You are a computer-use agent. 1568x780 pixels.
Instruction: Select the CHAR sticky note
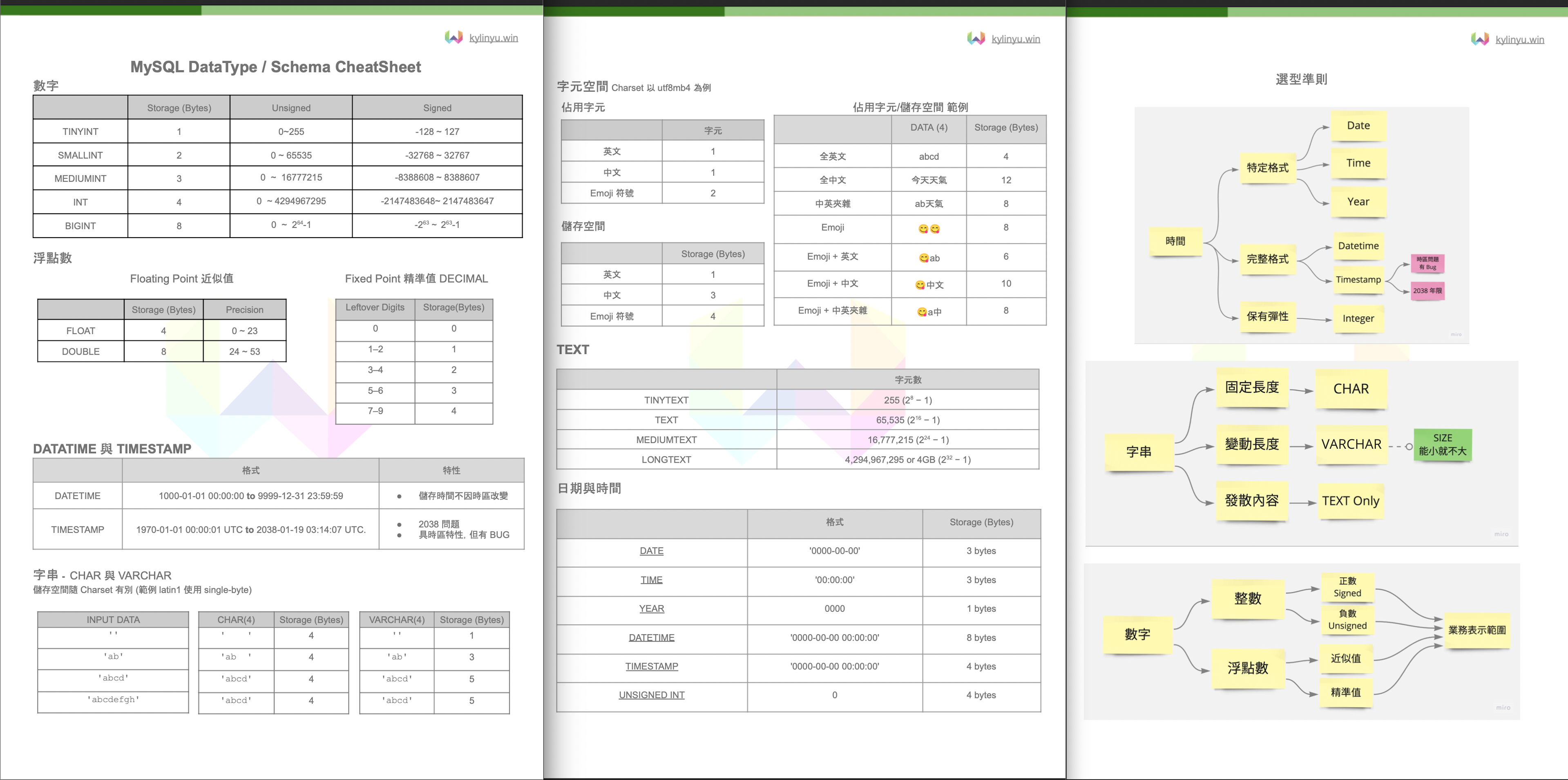point(1351,389)
